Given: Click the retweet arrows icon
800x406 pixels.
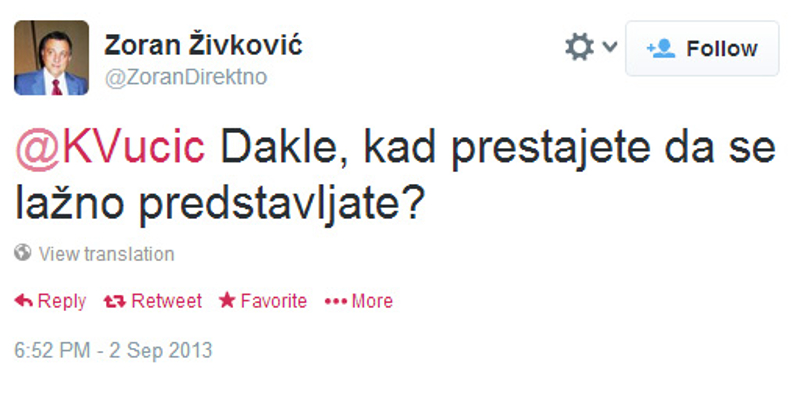Looking at the screenshot, I should click(114, 301).
